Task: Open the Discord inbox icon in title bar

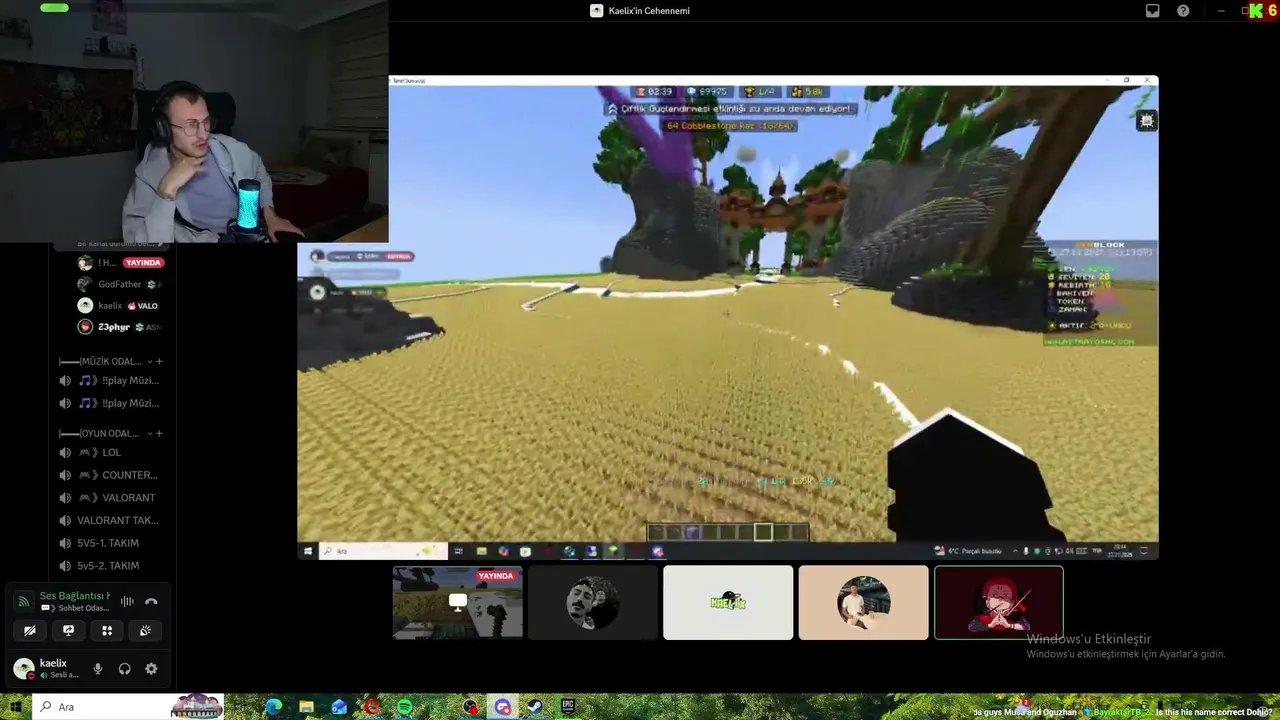Action: 1152,11
